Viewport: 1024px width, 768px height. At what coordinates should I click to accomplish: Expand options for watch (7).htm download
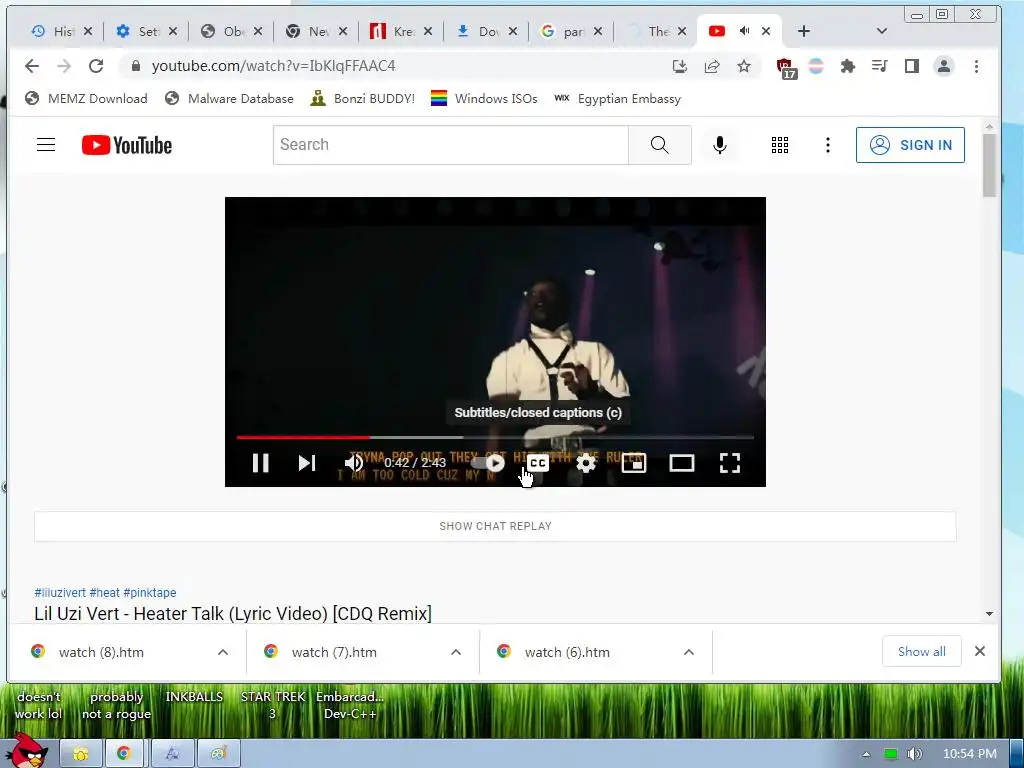tap(456, 652)
